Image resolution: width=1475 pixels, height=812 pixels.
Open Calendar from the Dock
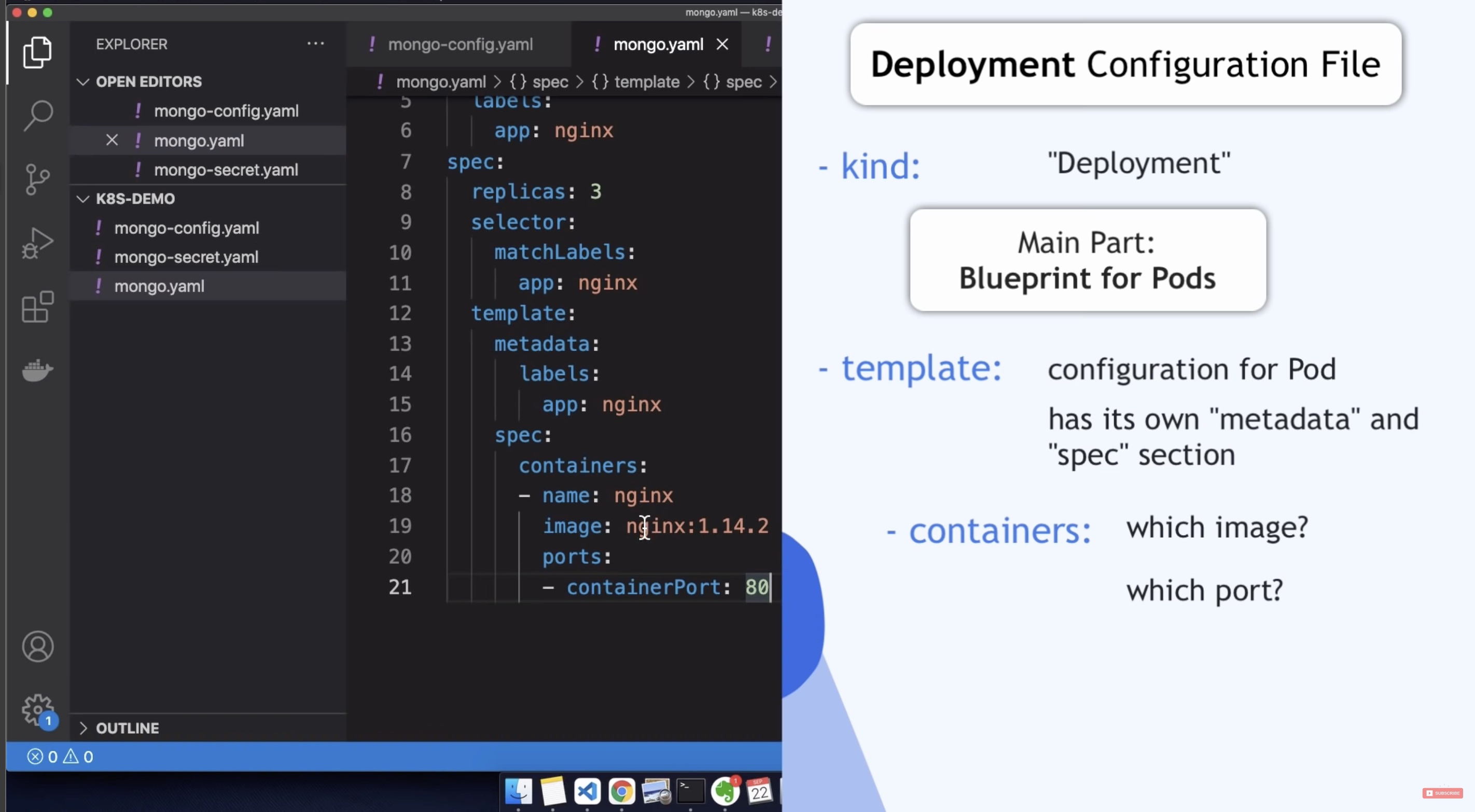(759, 791)
